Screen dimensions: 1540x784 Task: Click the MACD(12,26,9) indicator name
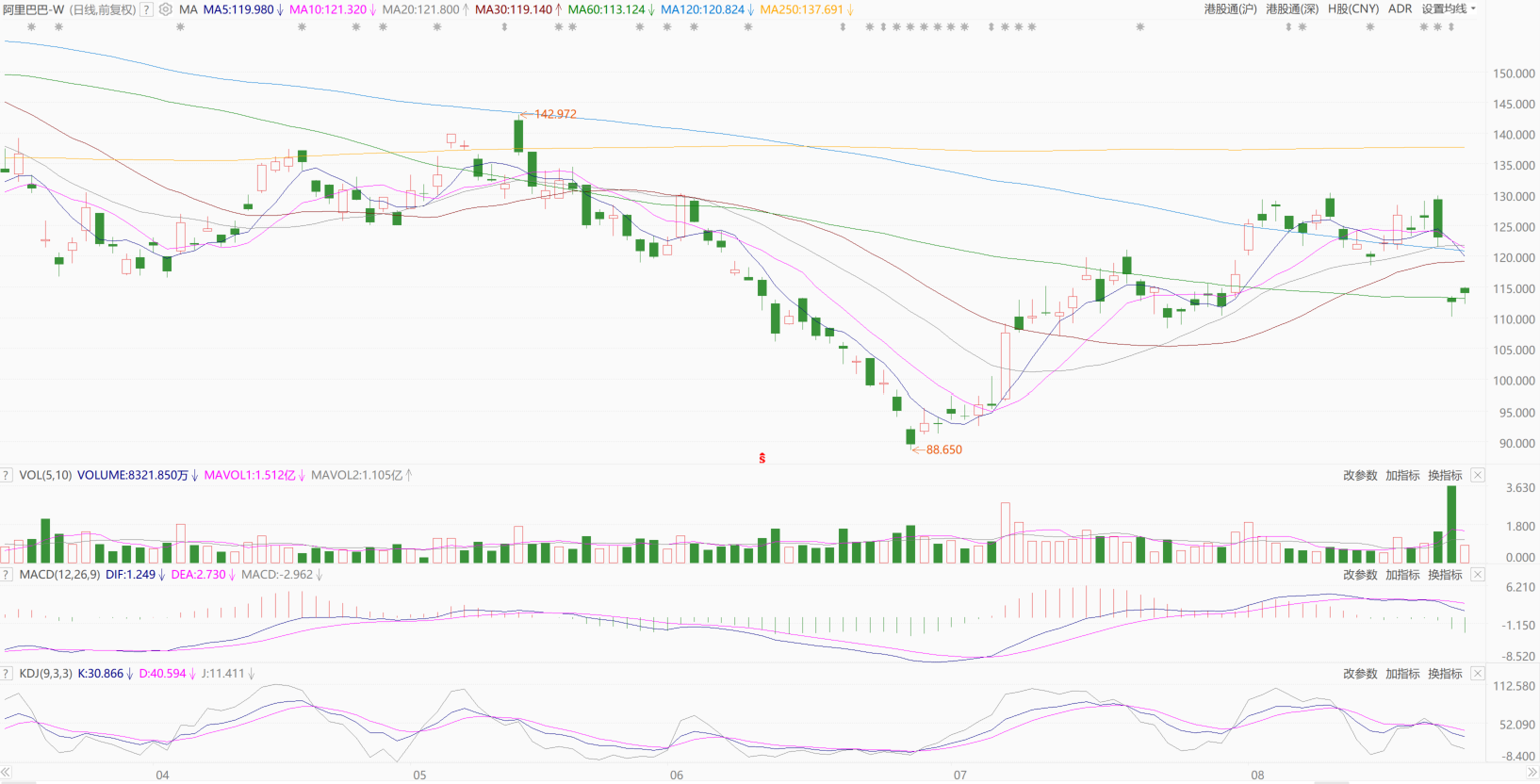pos(59,574)
